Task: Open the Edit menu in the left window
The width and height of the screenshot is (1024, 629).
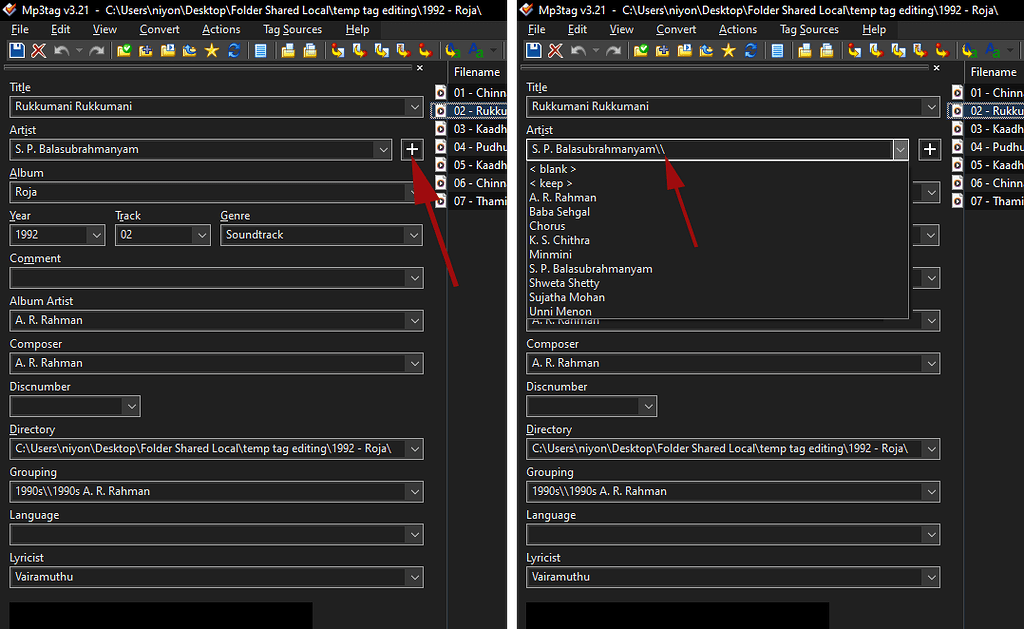Action: click(x=61, y=29)
